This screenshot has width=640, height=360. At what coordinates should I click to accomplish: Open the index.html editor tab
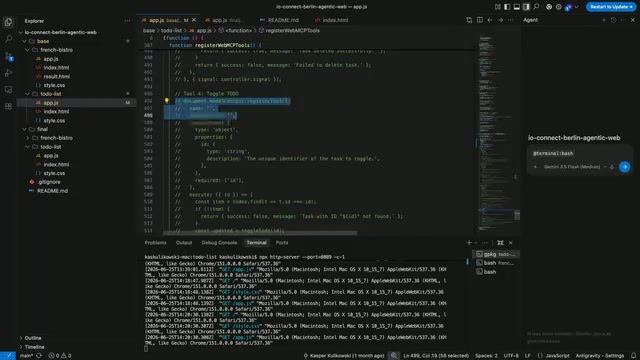(x=331, y=20)
